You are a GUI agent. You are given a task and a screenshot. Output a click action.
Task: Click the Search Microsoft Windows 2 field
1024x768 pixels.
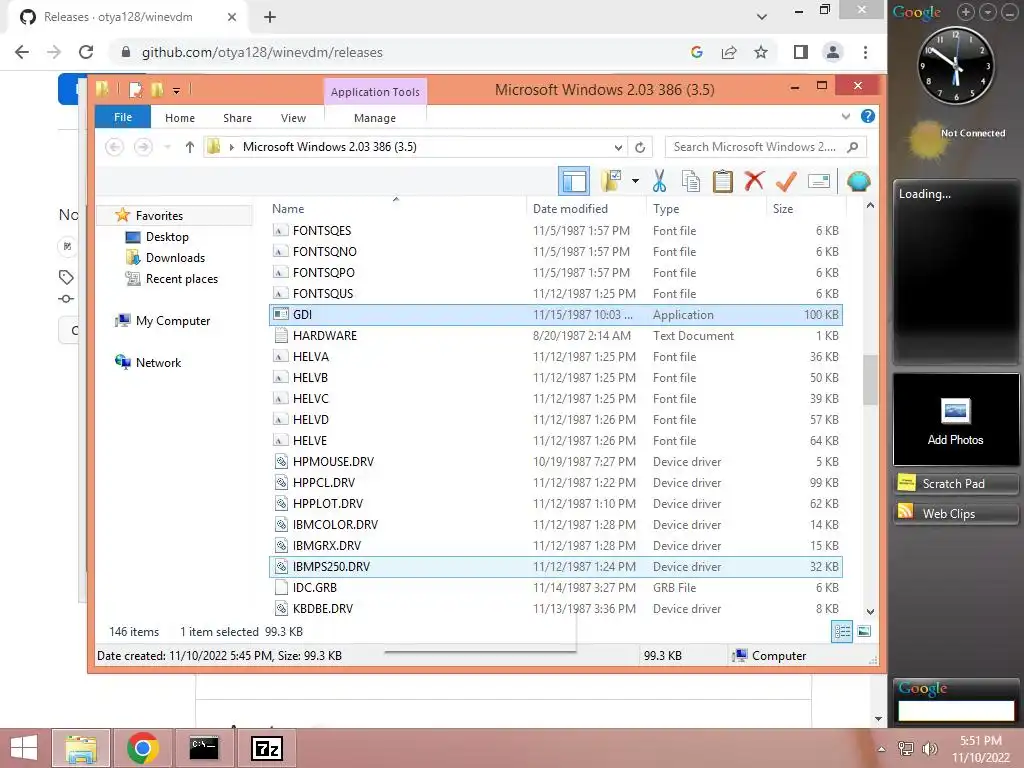tap(766, 147)
